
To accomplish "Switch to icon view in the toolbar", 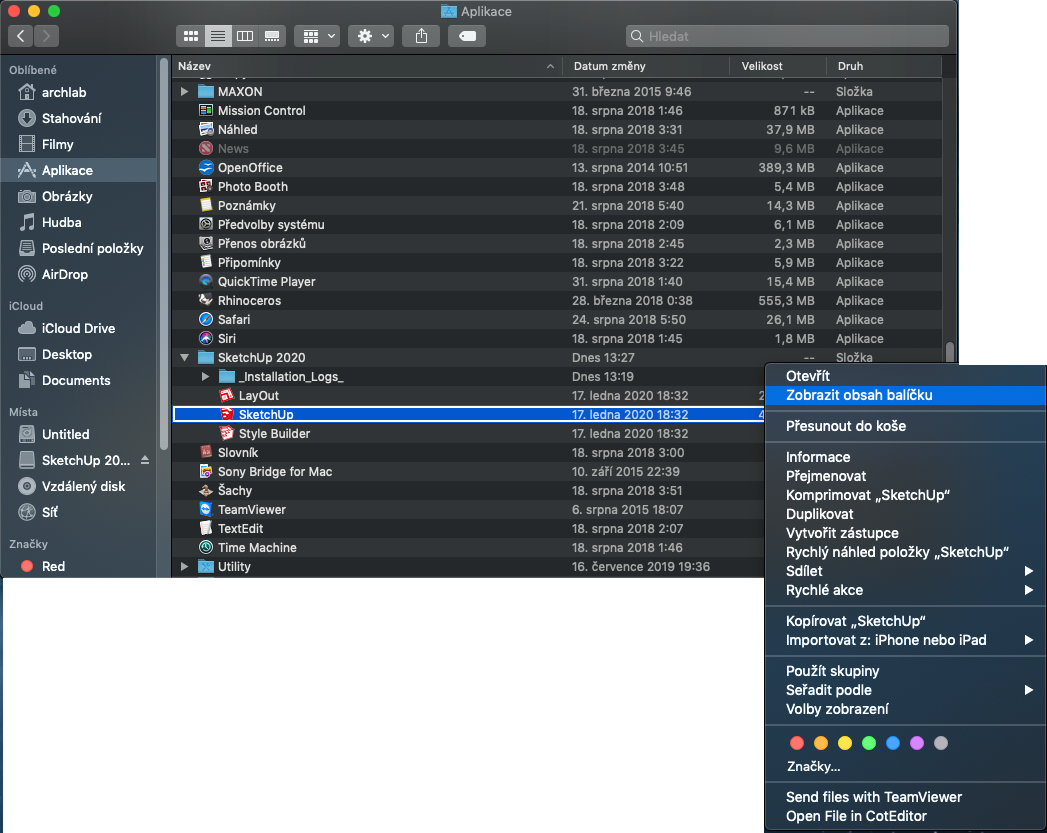I will [x=190, y=36].
